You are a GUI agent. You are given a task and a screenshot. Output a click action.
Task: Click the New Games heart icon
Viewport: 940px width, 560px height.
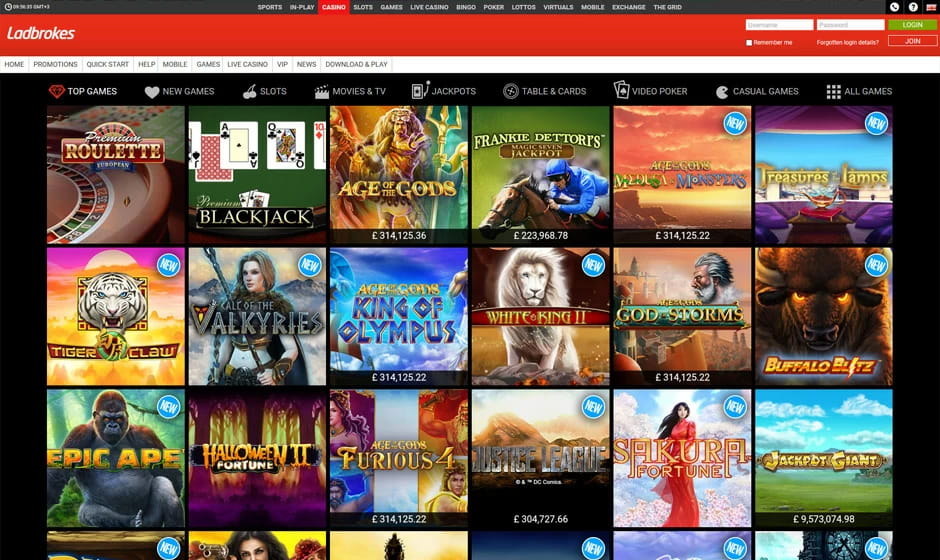coord(152,92)
